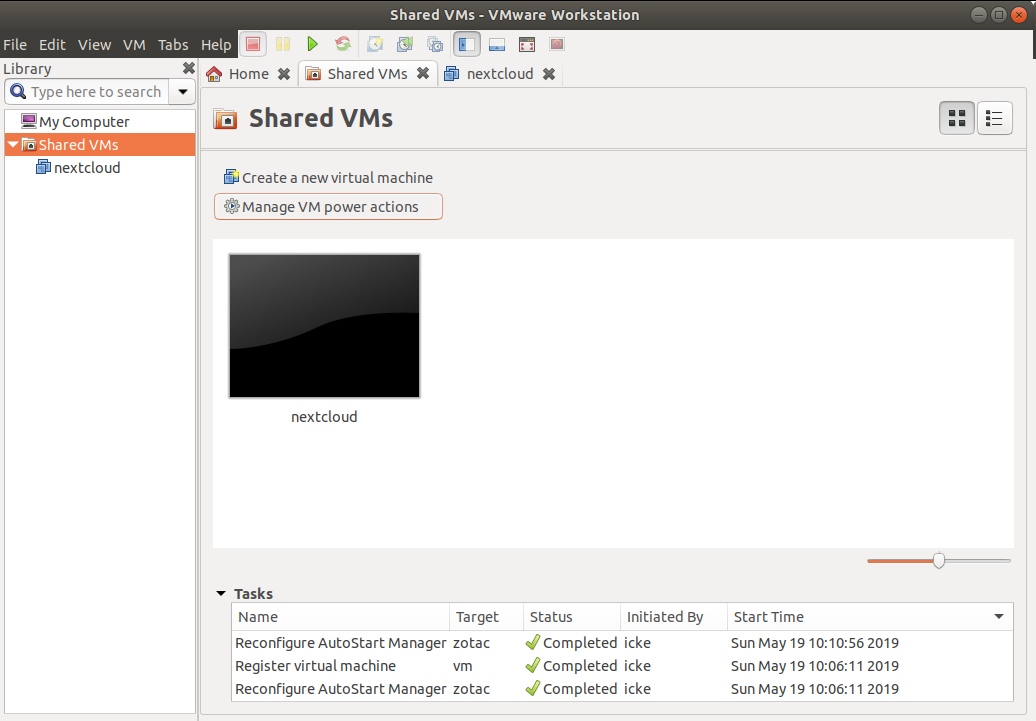Click the yellow Suspend (pause) toolbar icon
This screenshot has height=721, width=1036.
coord(283,44)
